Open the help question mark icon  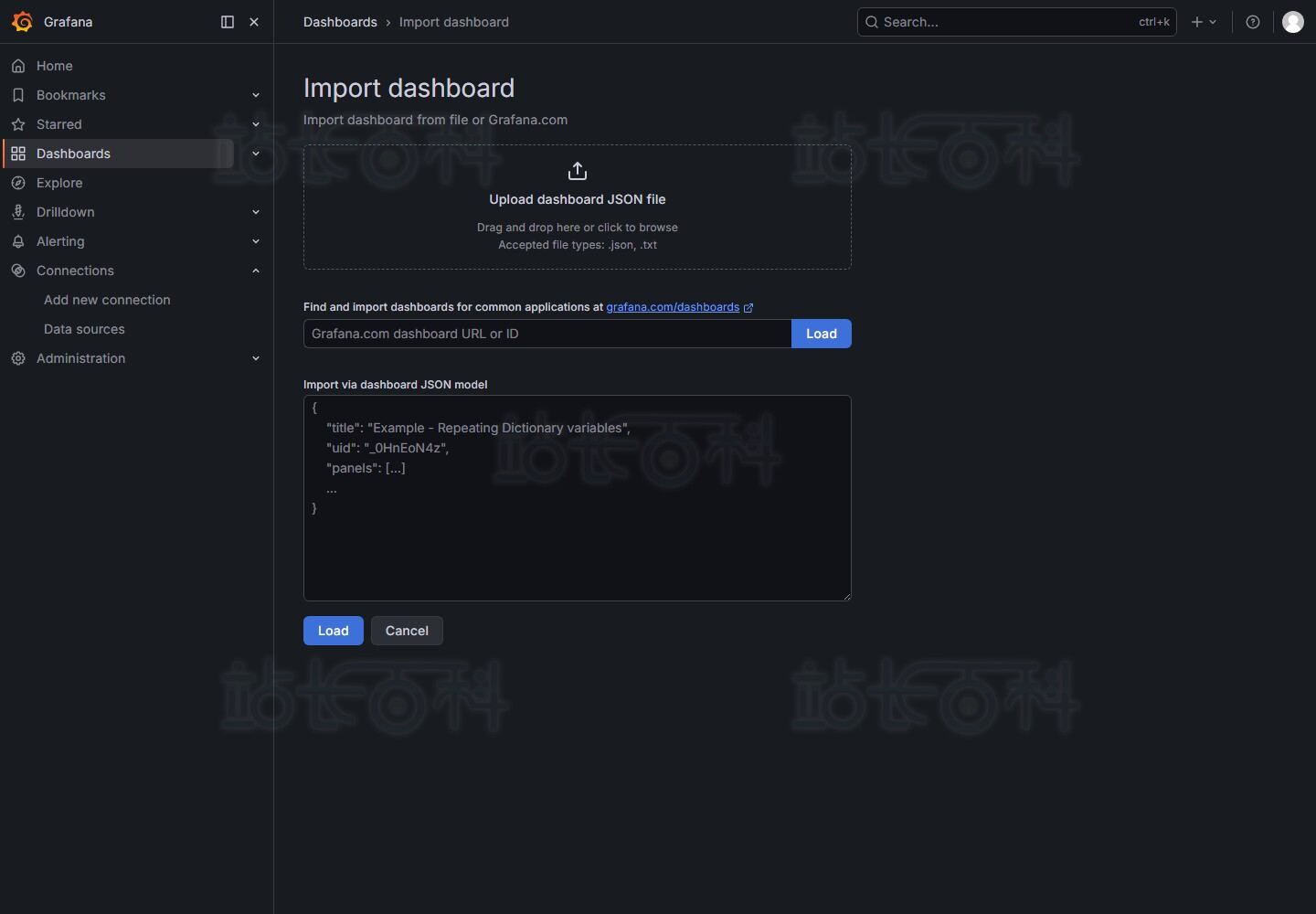click(1253, 22)
